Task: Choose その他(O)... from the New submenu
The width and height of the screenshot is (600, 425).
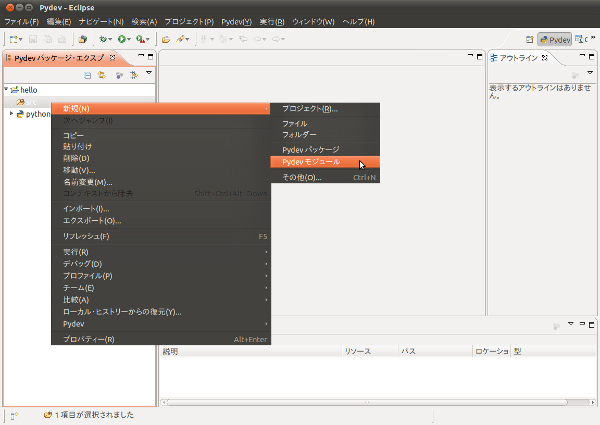Action: click(325, 177)
